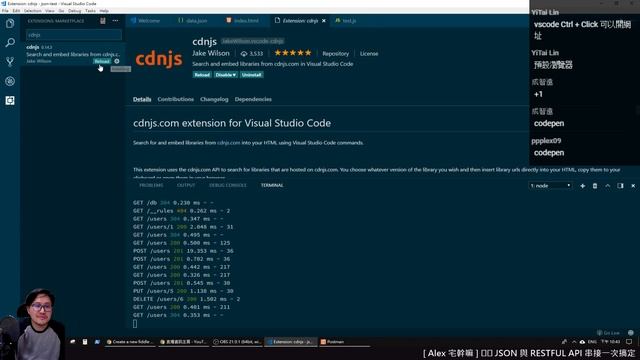Open the Source Control view icon
This screenshot has width=640, height=360.
[10, 62]
